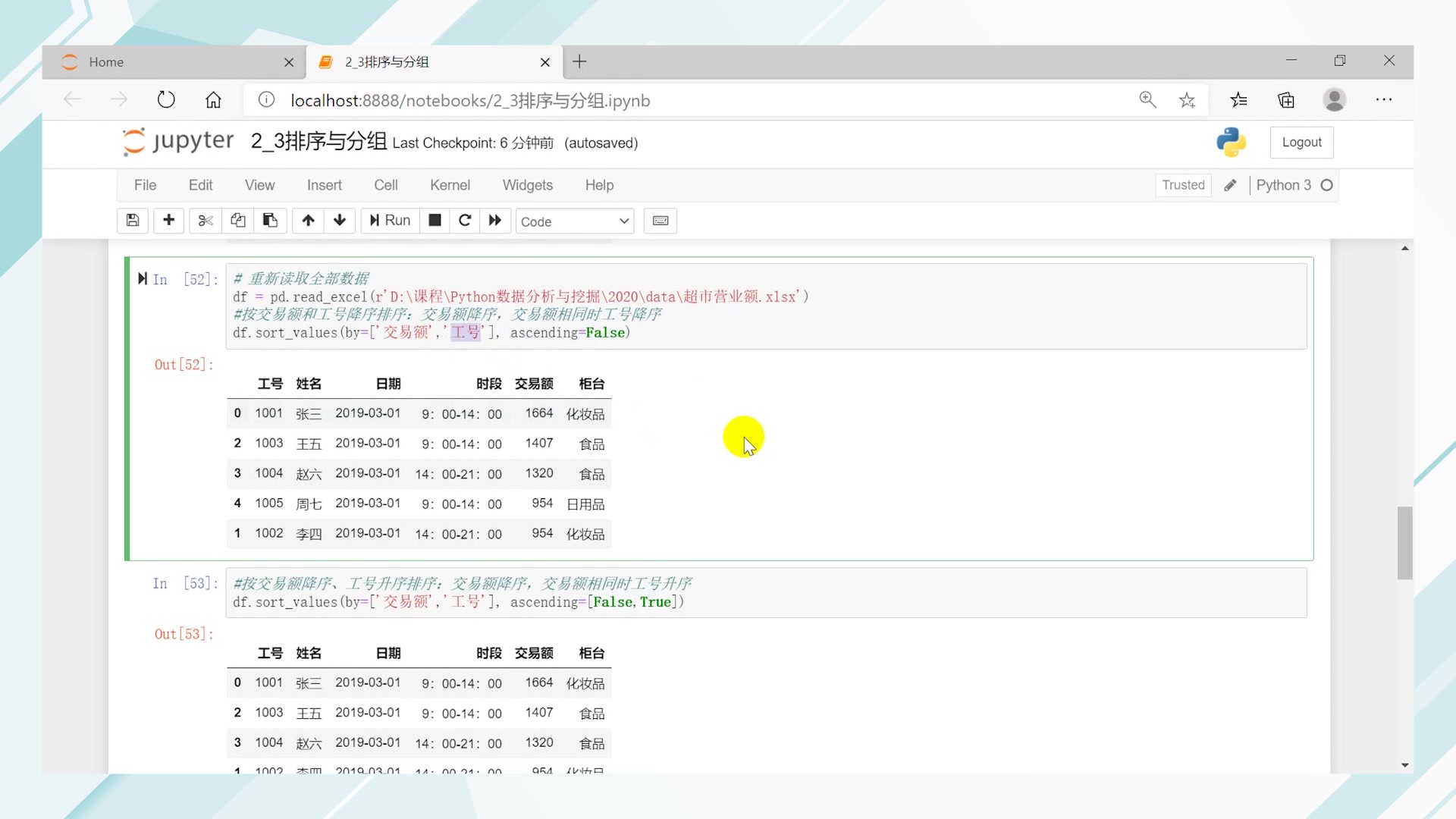This screenshot has height=819, width=1456.
Task: Move selected cell up arrow
Action: 308,221
